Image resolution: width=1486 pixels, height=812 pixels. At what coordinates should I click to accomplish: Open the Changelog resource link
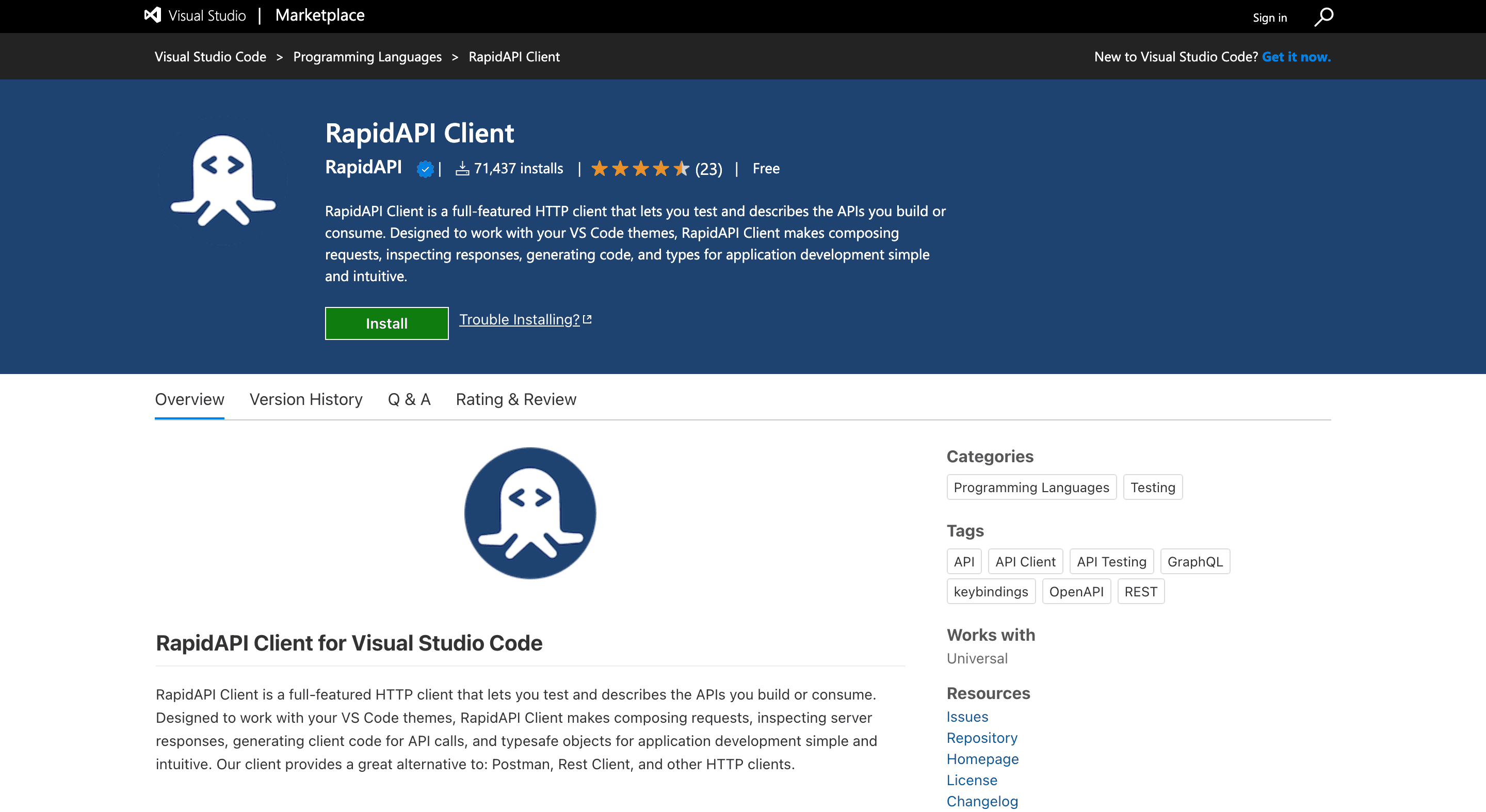coord(982,801)
